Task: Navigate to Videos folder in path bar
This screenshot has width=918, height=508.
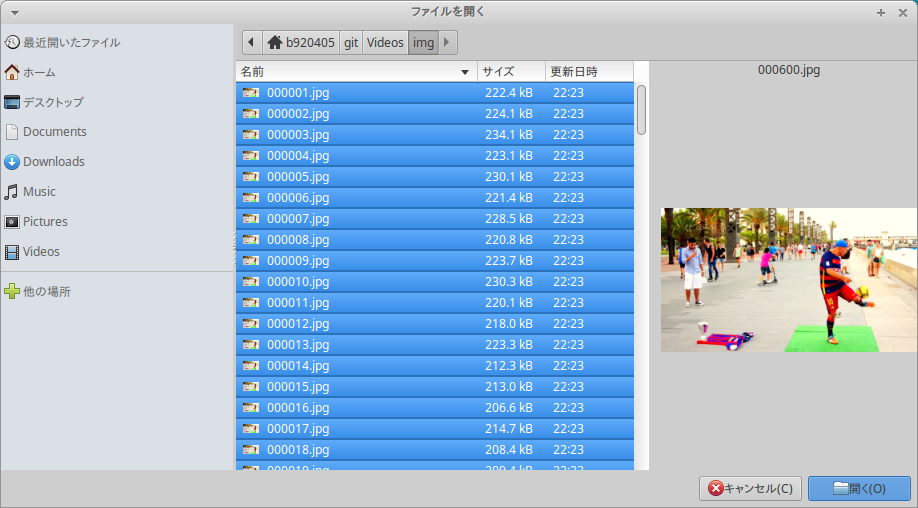Action: pos(385,42)
